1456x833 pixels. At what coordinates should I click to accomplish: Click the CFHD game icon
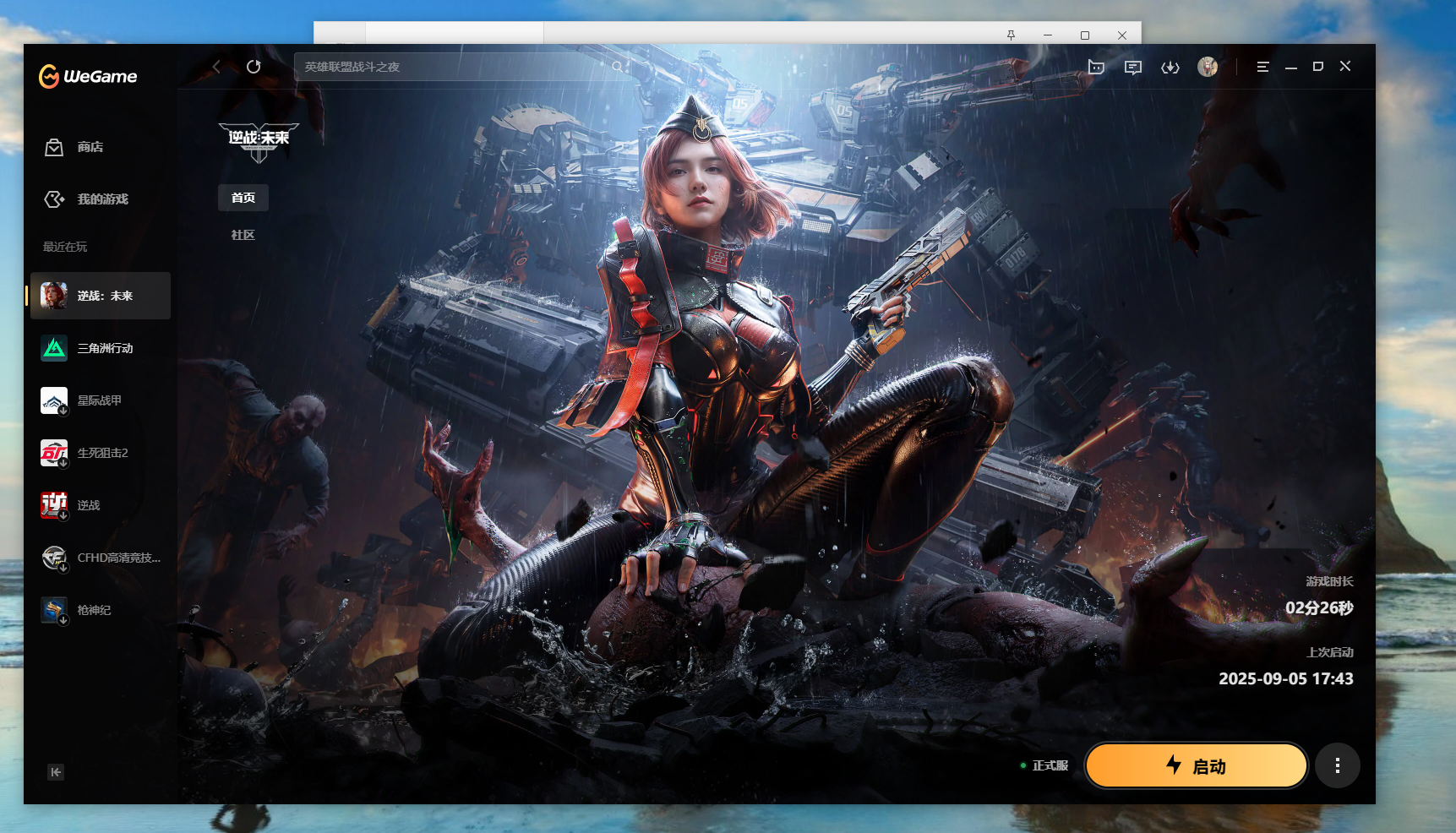click(x=54, y=558)
